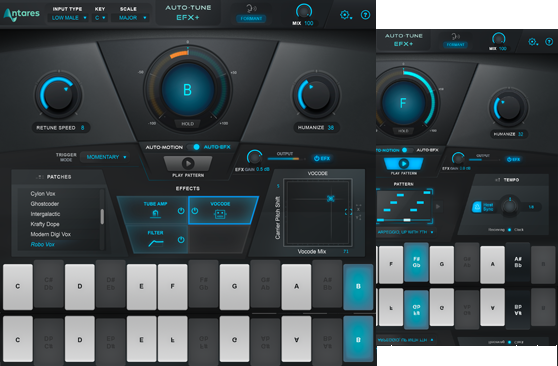Select the Filter curve icon

(x=156, y=243)
